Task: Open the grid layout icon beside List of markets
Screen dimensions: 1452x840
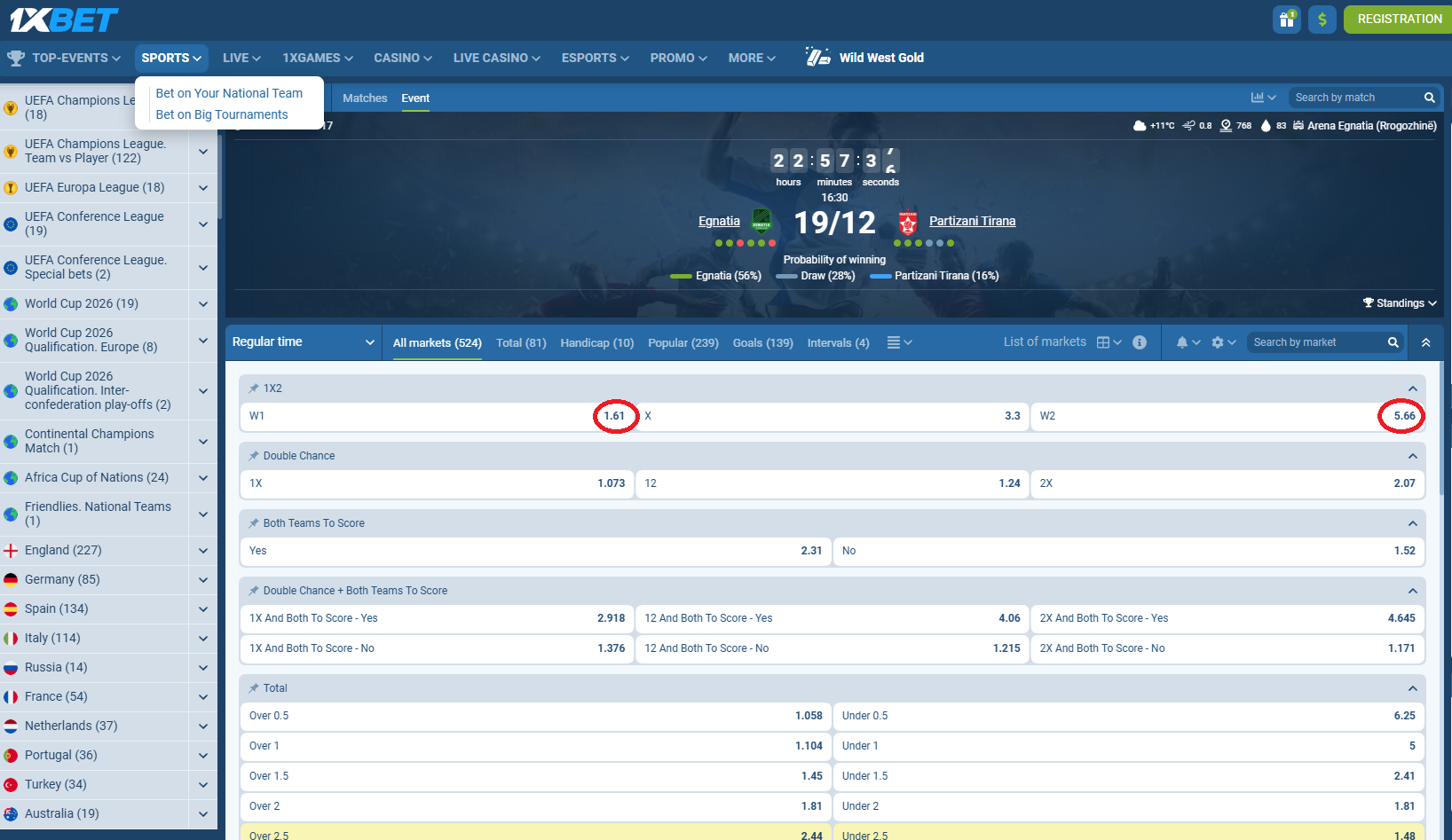Action: coord(1103,341)
